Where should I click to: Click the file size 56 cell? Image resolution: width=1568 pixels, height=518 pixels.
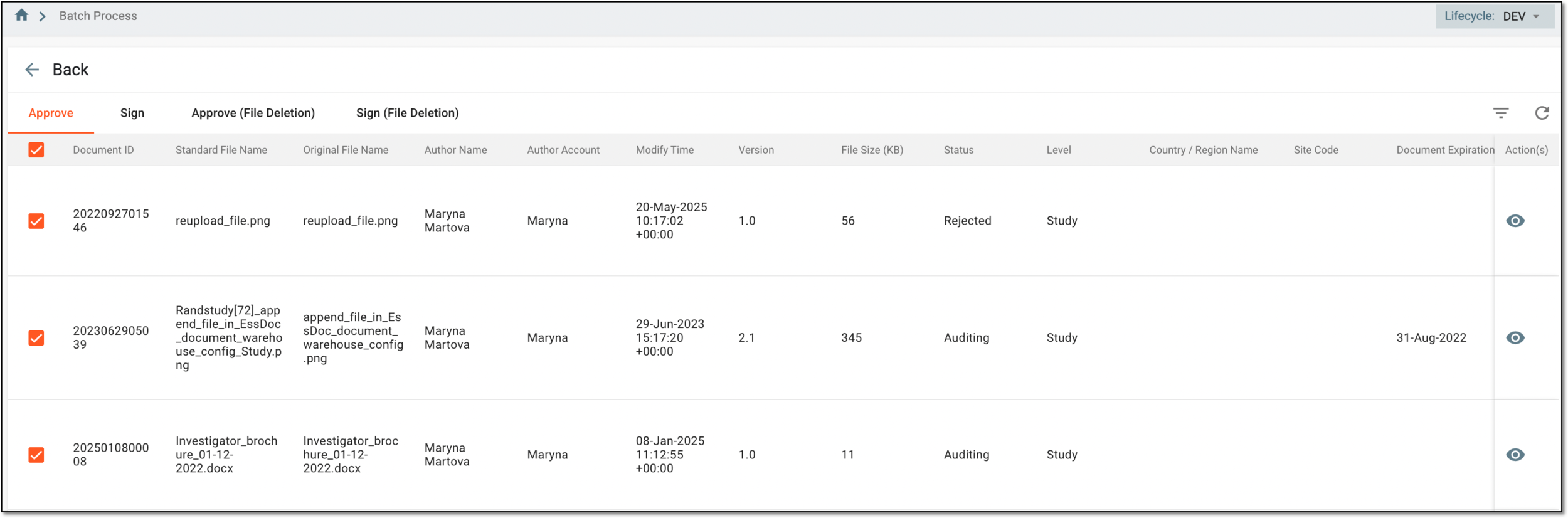(848, 221)
